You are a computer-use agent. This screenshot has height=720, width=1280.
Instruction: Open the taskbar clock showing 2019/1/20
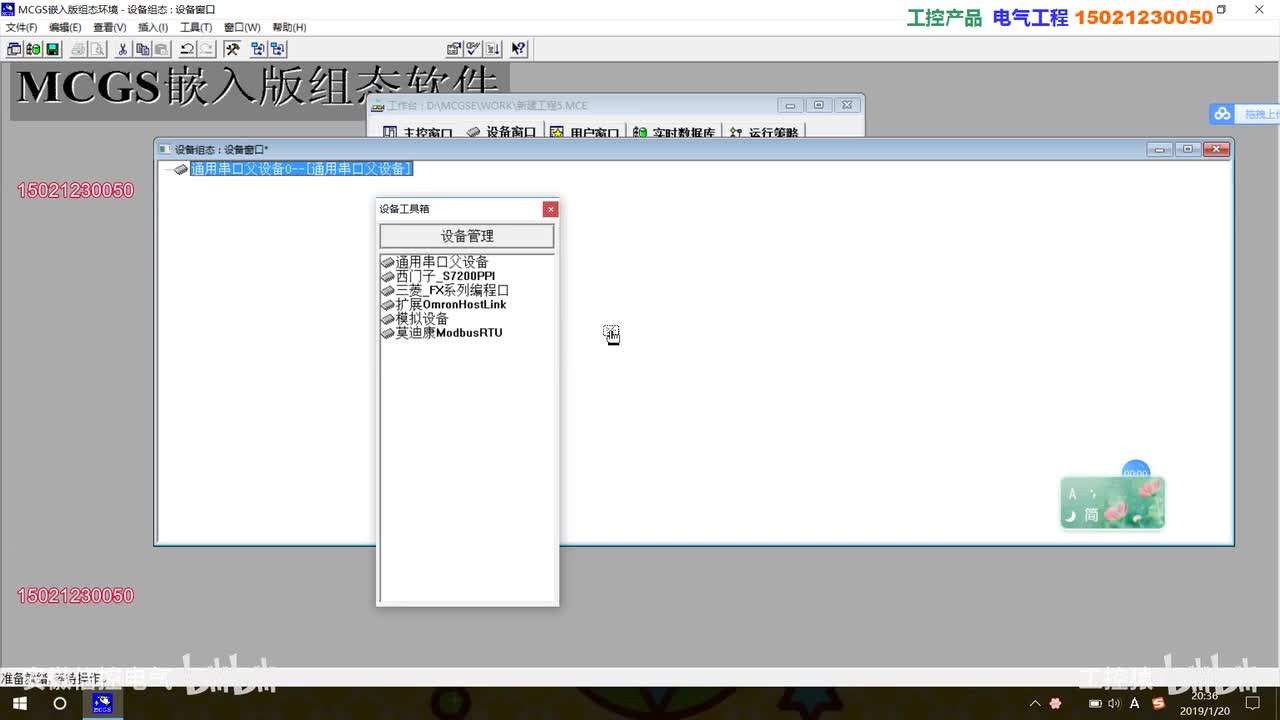click(1205, 704)
